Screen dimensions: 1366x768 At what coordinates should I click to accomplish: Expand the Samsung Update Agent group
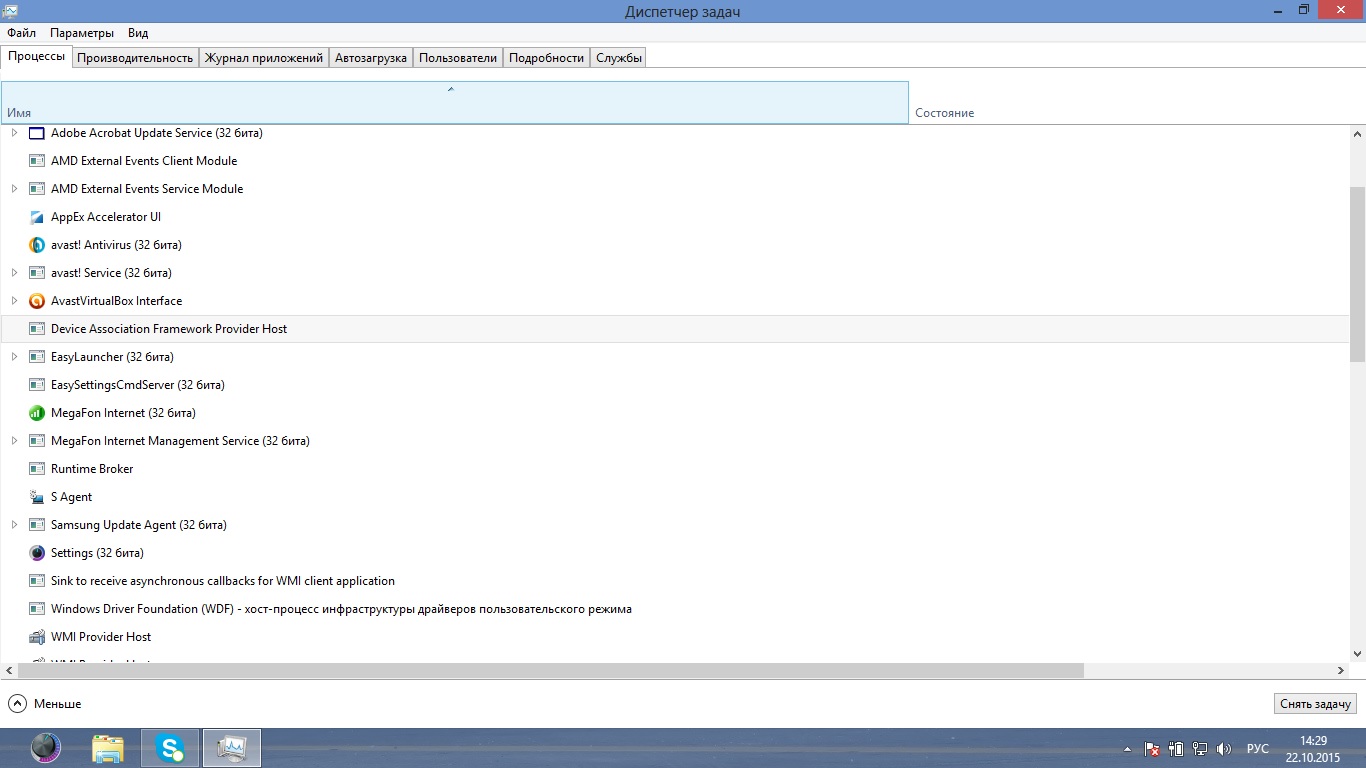pyautogui.click(x=14, y=525)
